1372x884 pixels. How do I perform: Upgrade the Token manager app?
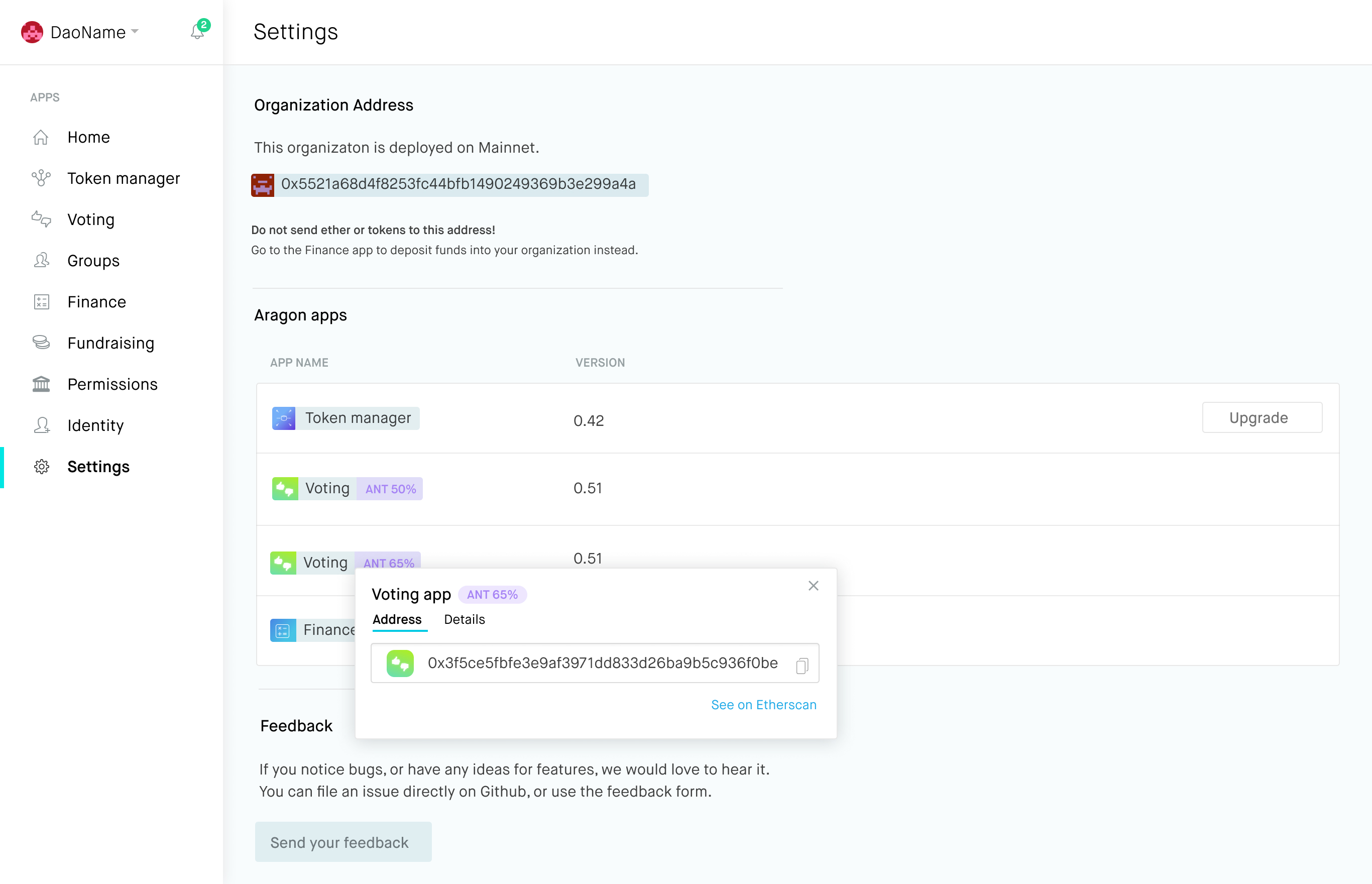(x=1262, y=417)
